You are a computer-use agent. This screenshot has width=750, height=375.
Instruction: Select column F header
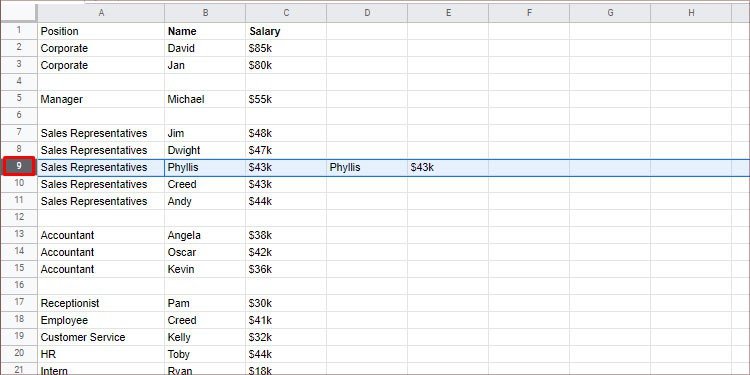coord(529,13)
